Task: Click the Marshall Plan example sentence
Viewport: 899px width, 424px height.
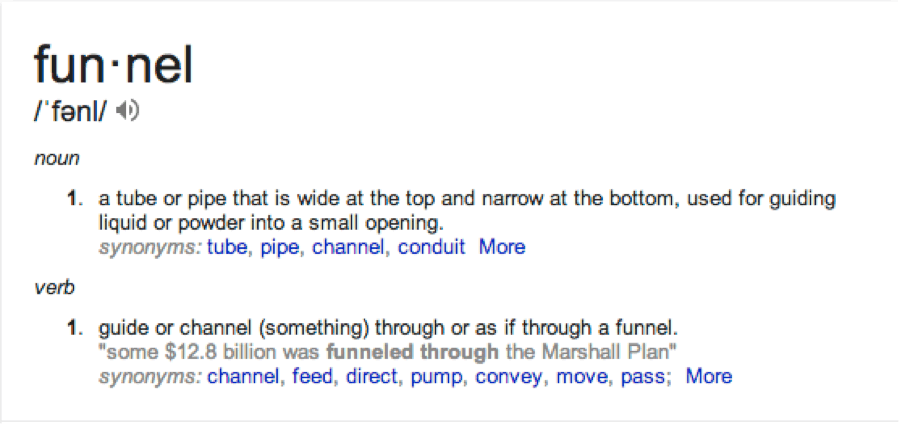Action: click(x=388, y=352)
